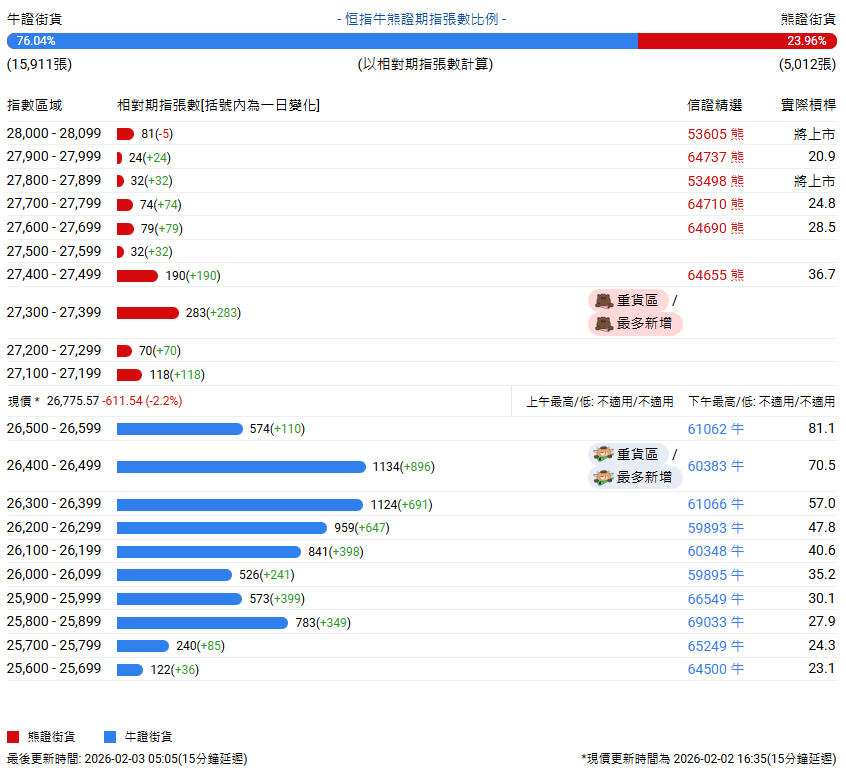Click the red bar for 27,400 - 27,499
Image resolution: width=846 pixels, height=780 pixels.
[x=138, y=276]
